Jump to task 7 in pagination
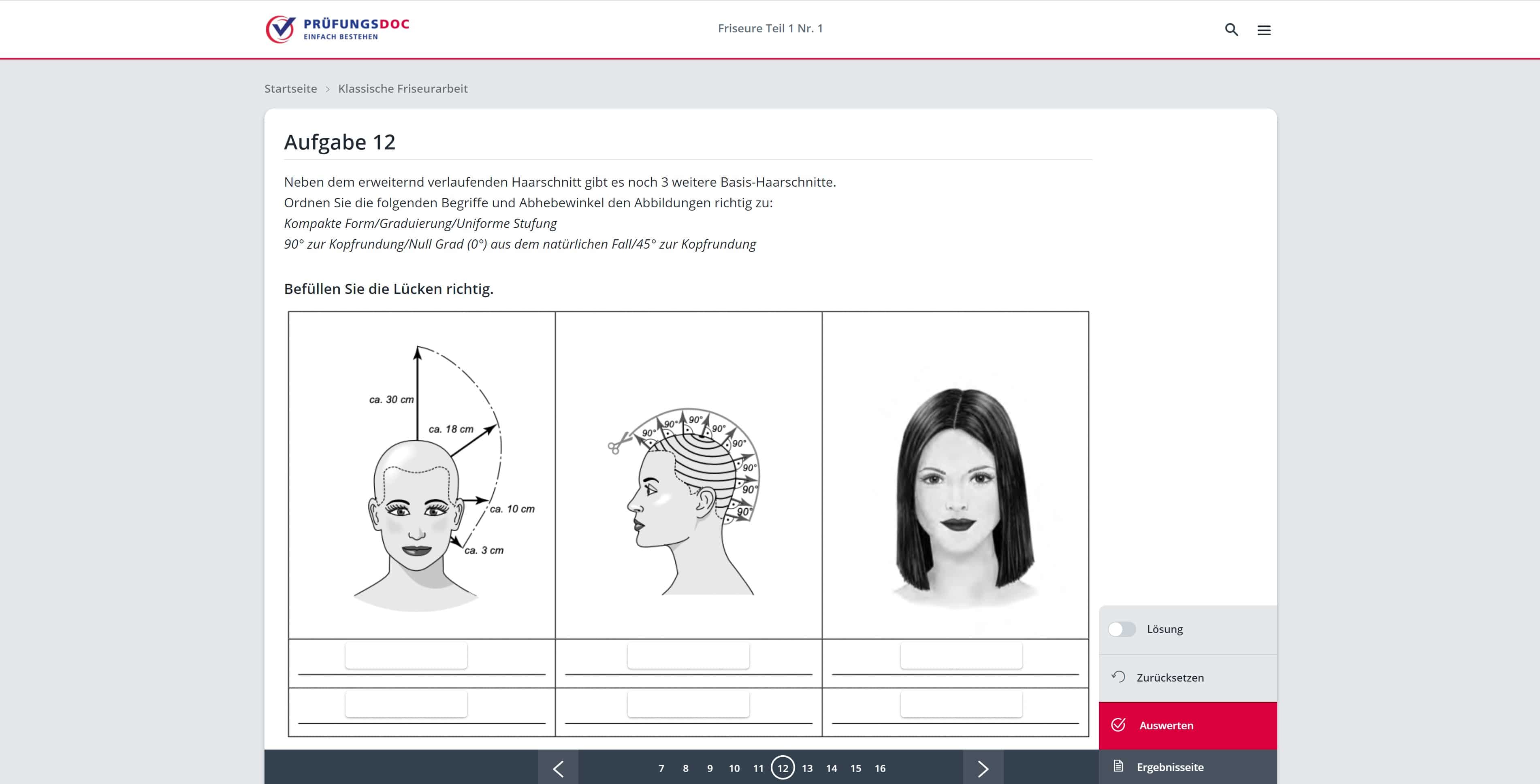Viewport: 1540px width, 784px height. tap(661, 769)
